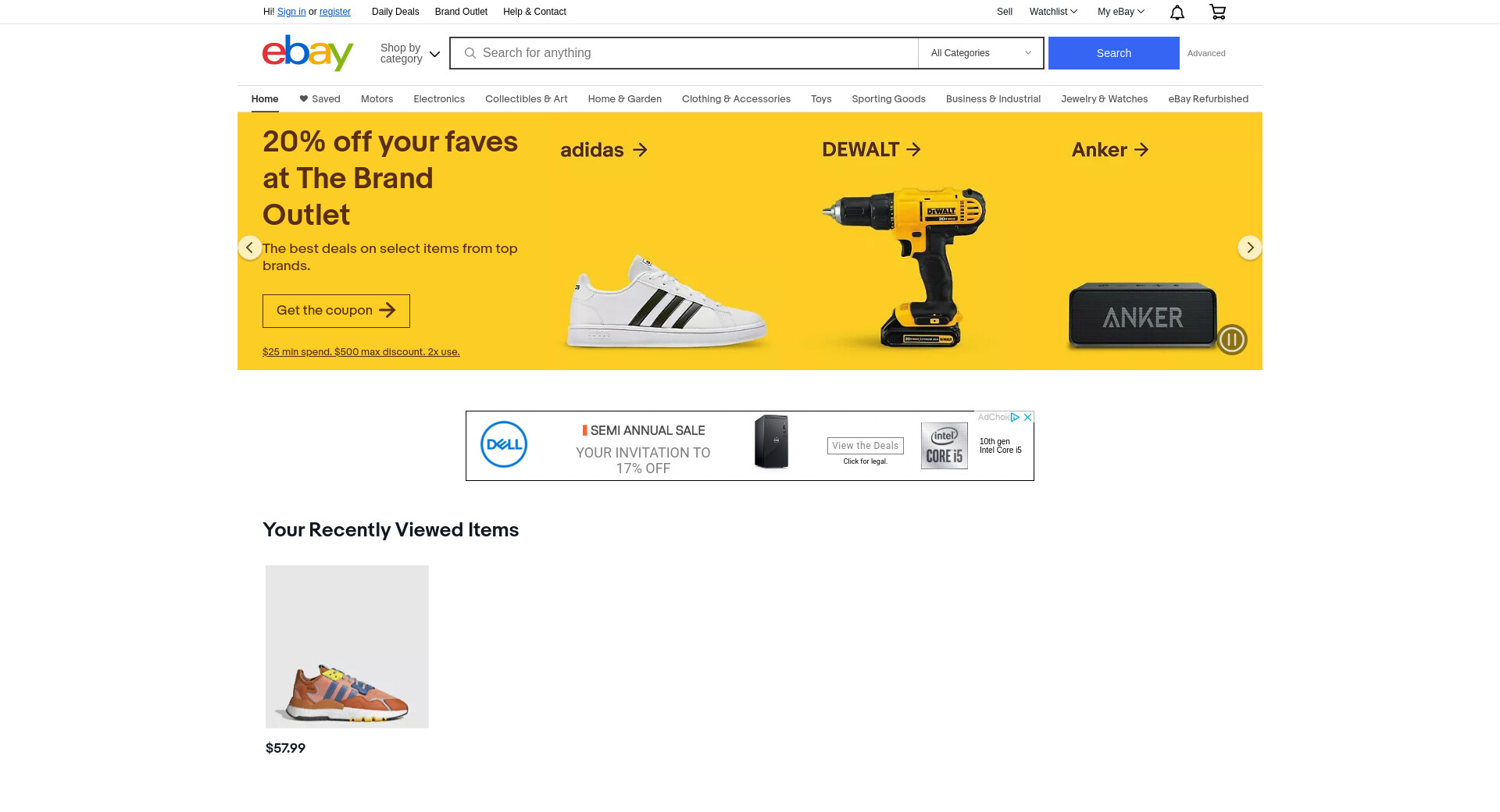Screen dimensions: 1500x812
Task: Open the shopping cart icon
Action: coord(1217,12)
